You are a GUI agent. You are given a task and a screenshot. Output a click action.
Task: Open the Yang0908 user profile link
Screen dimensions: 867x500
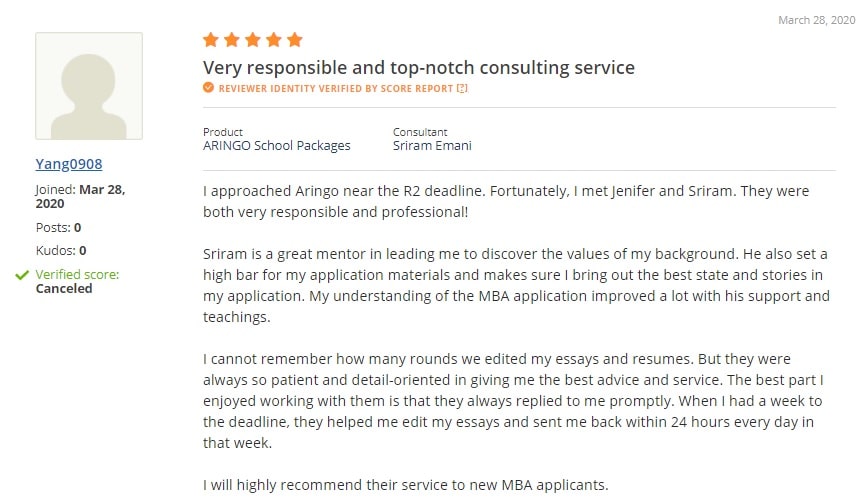[x=69, y=164]
